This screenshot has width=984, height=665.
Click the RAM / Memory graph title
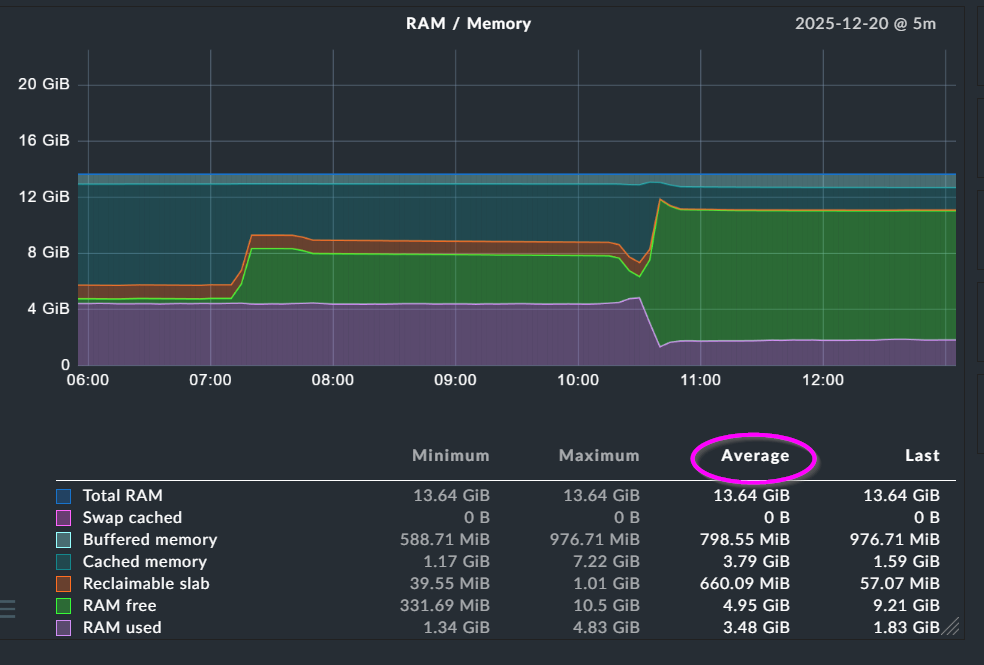(x=469, y=23)
